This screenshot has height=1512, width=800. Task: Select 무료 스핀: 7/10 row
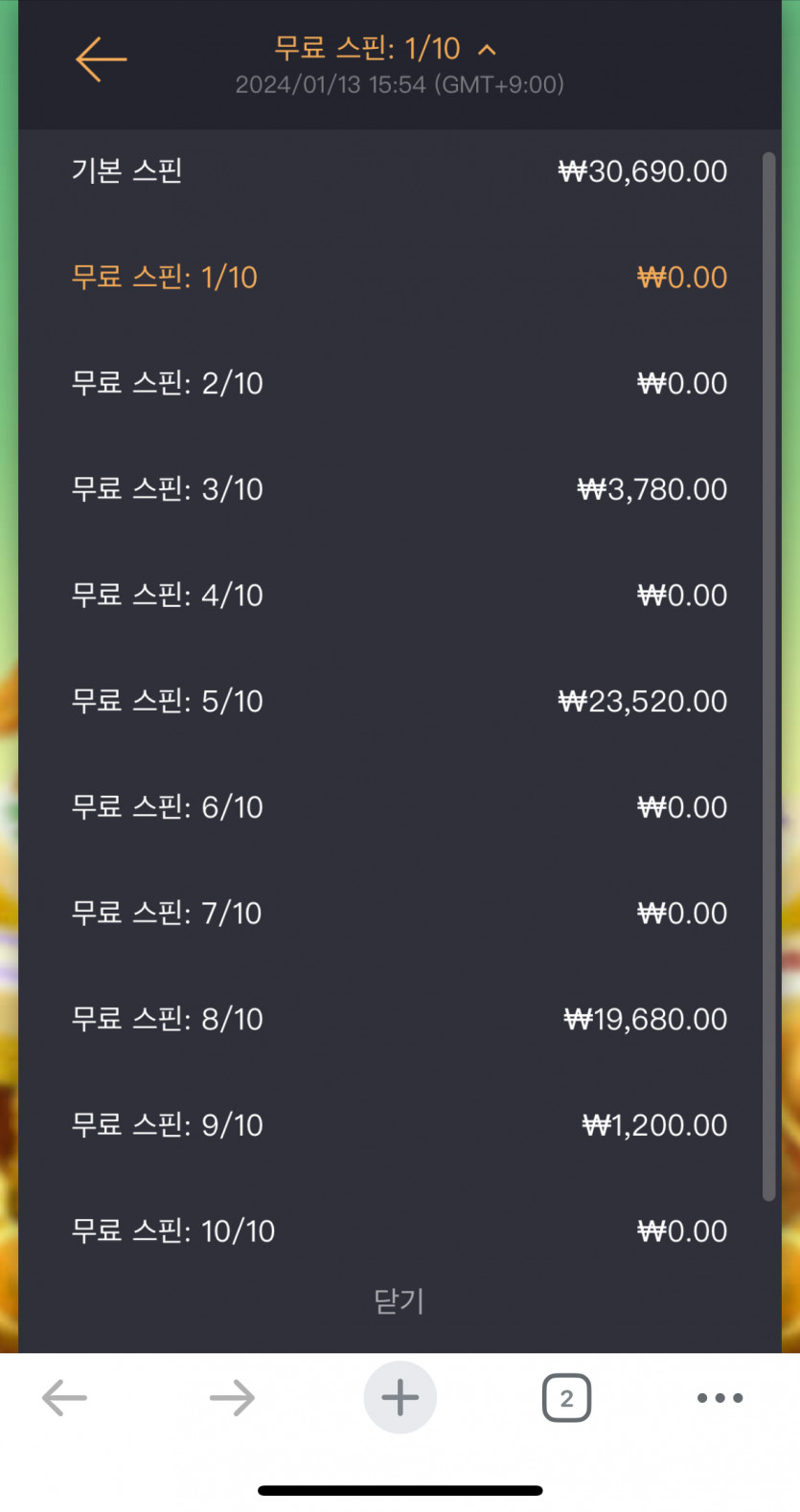400,913
